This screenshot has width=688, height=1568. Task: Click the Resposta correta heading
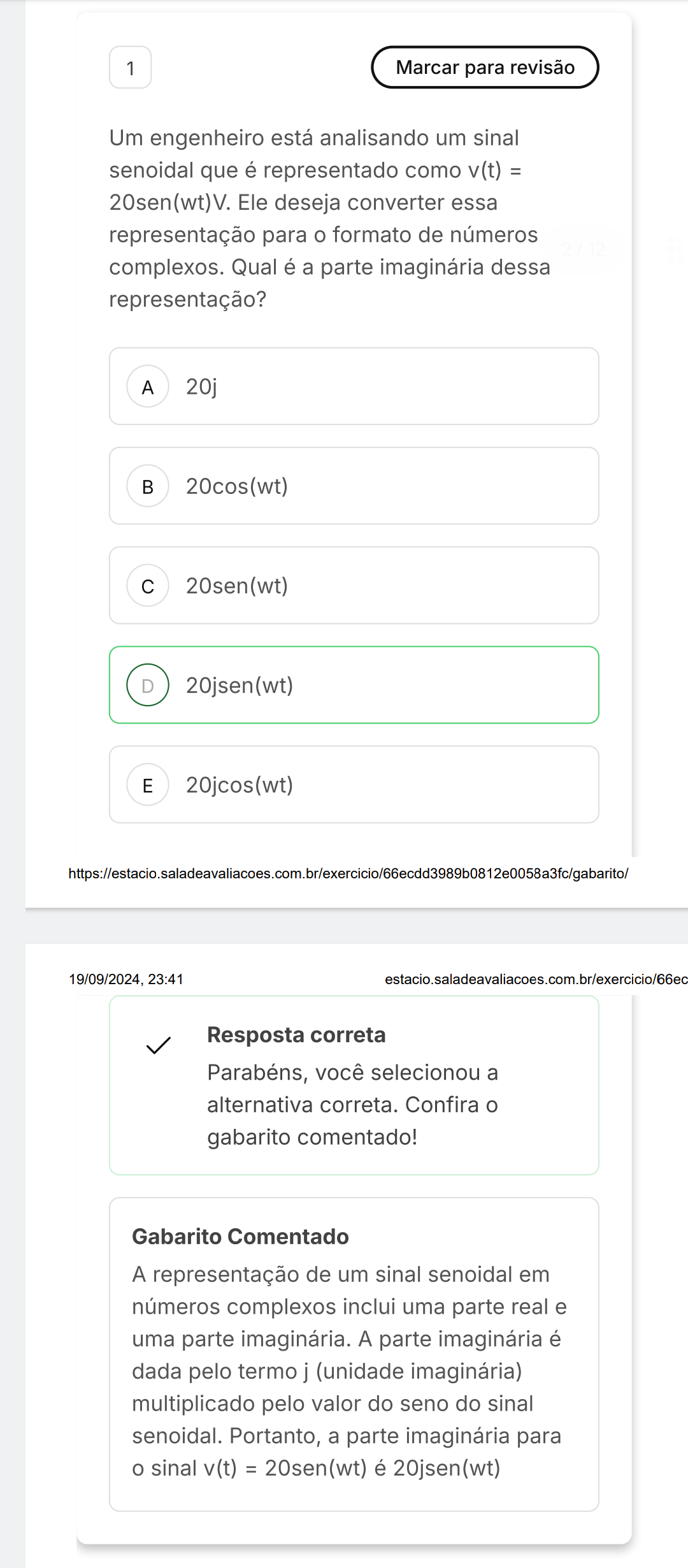(296, 1034)
